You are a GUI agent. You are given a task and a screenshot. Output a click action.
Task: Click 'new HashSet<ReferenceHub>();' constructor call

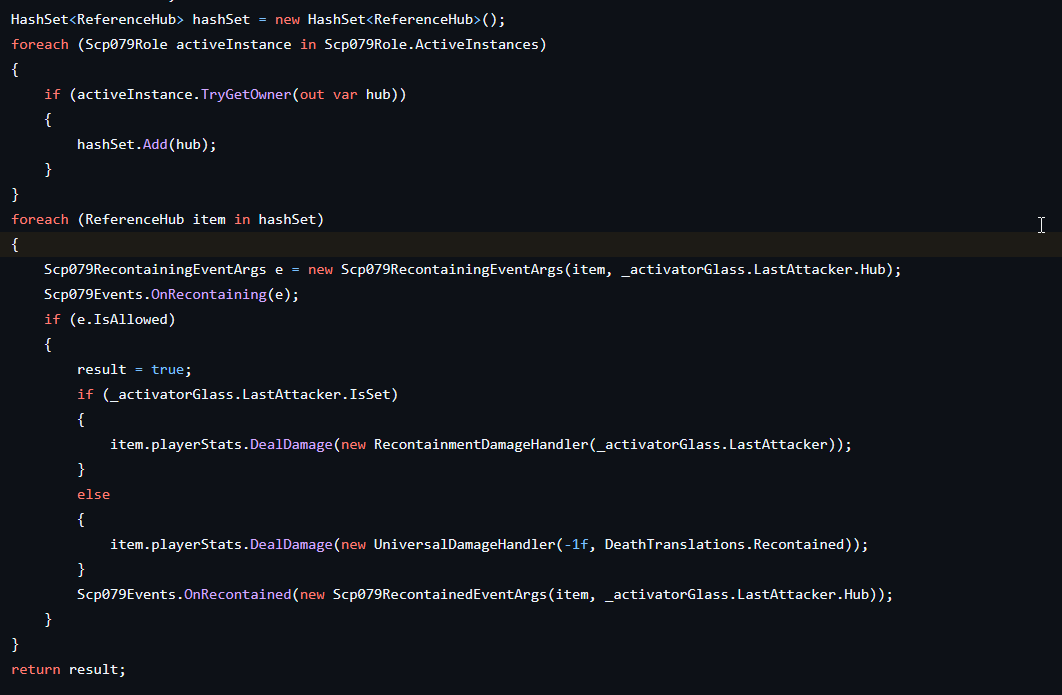pyautogui.click(x=389, y=20)
